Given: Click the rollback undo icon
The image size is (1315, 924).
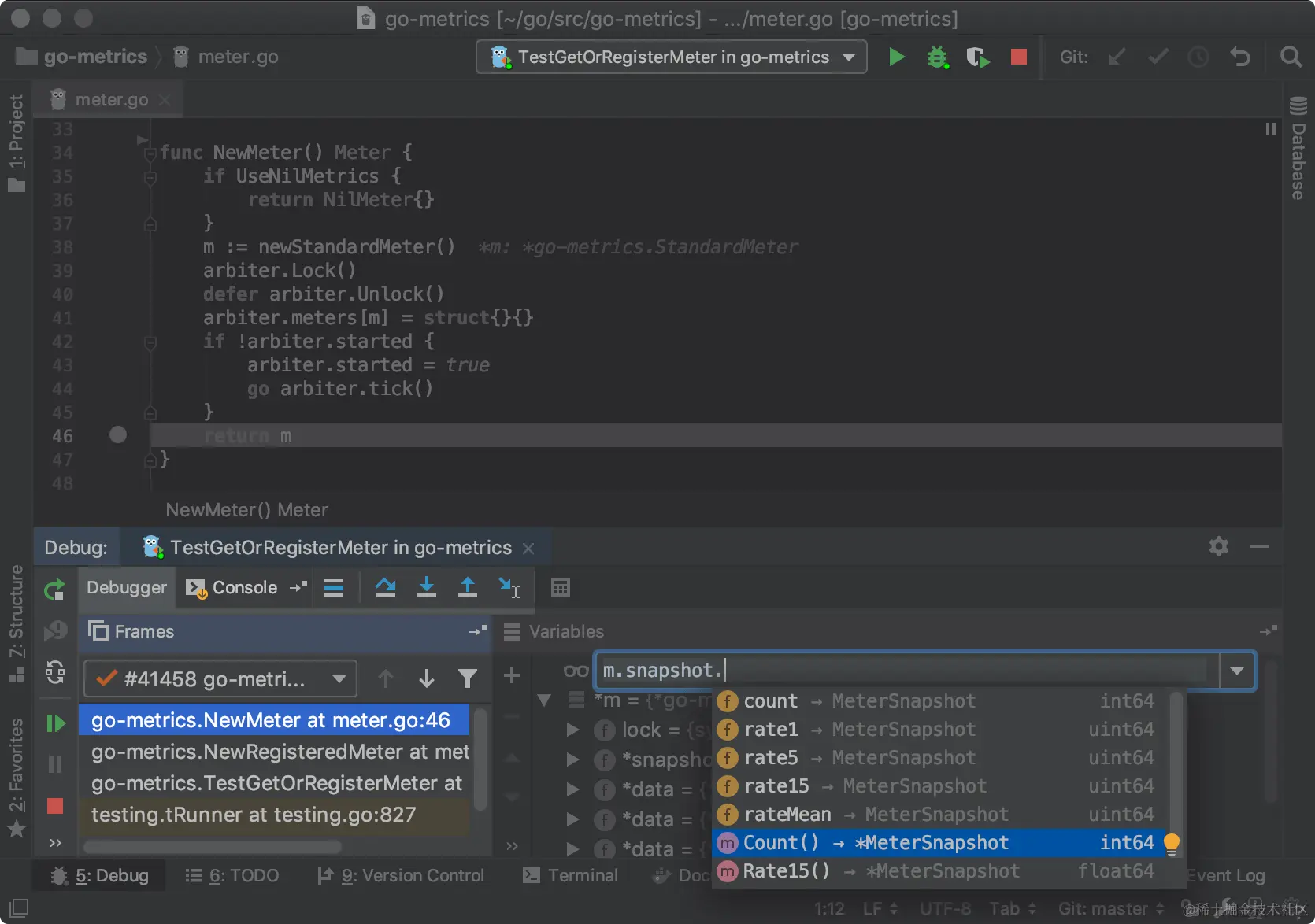Looking at the screenshot, I should [x=1240, y=57].
